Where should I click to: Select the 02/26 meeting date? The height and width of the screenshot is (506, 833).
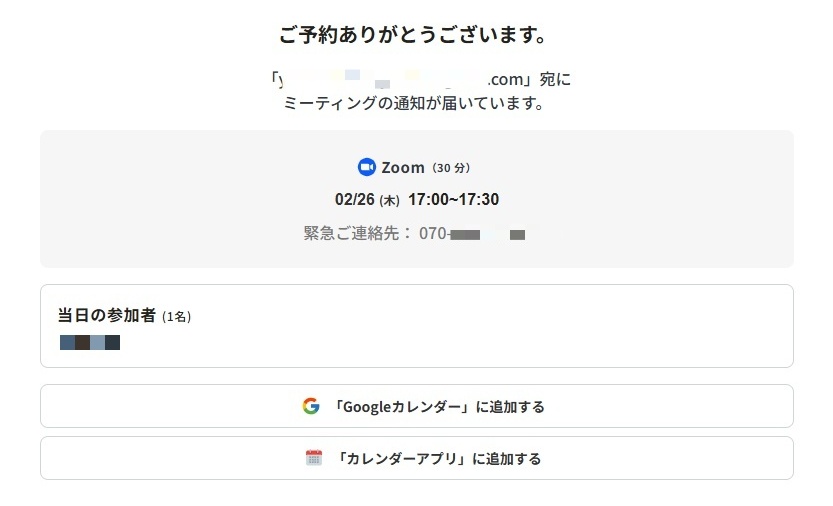click(x=354, y=200)
